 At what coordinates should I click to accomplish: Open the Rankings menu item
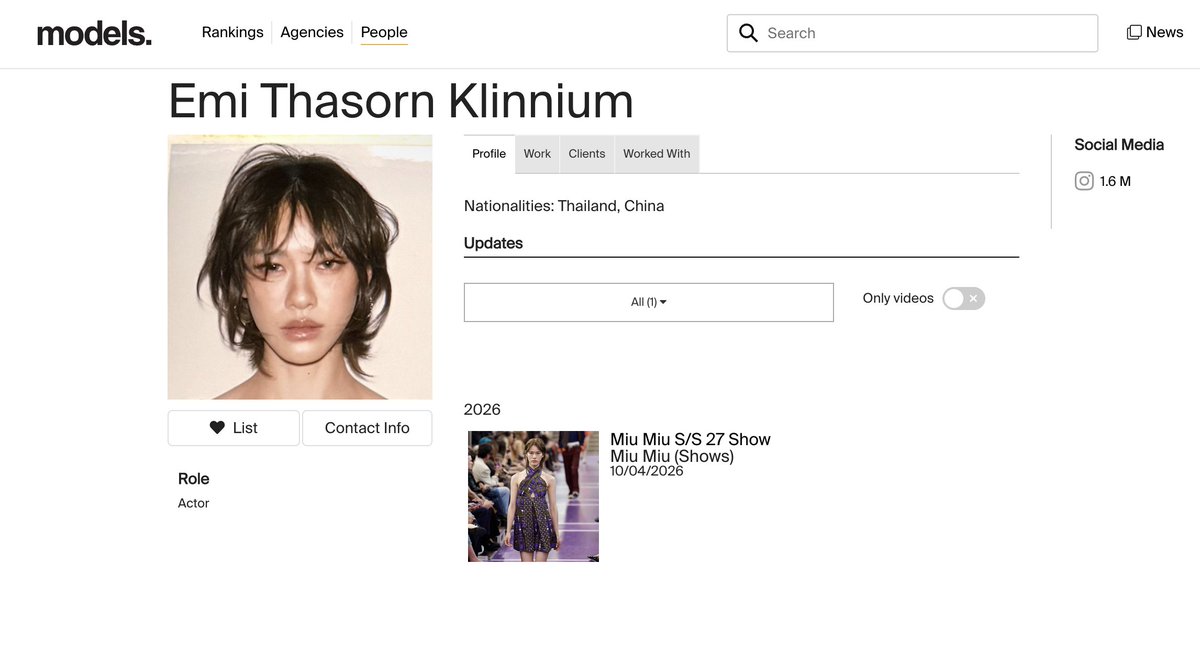(233, 32)
